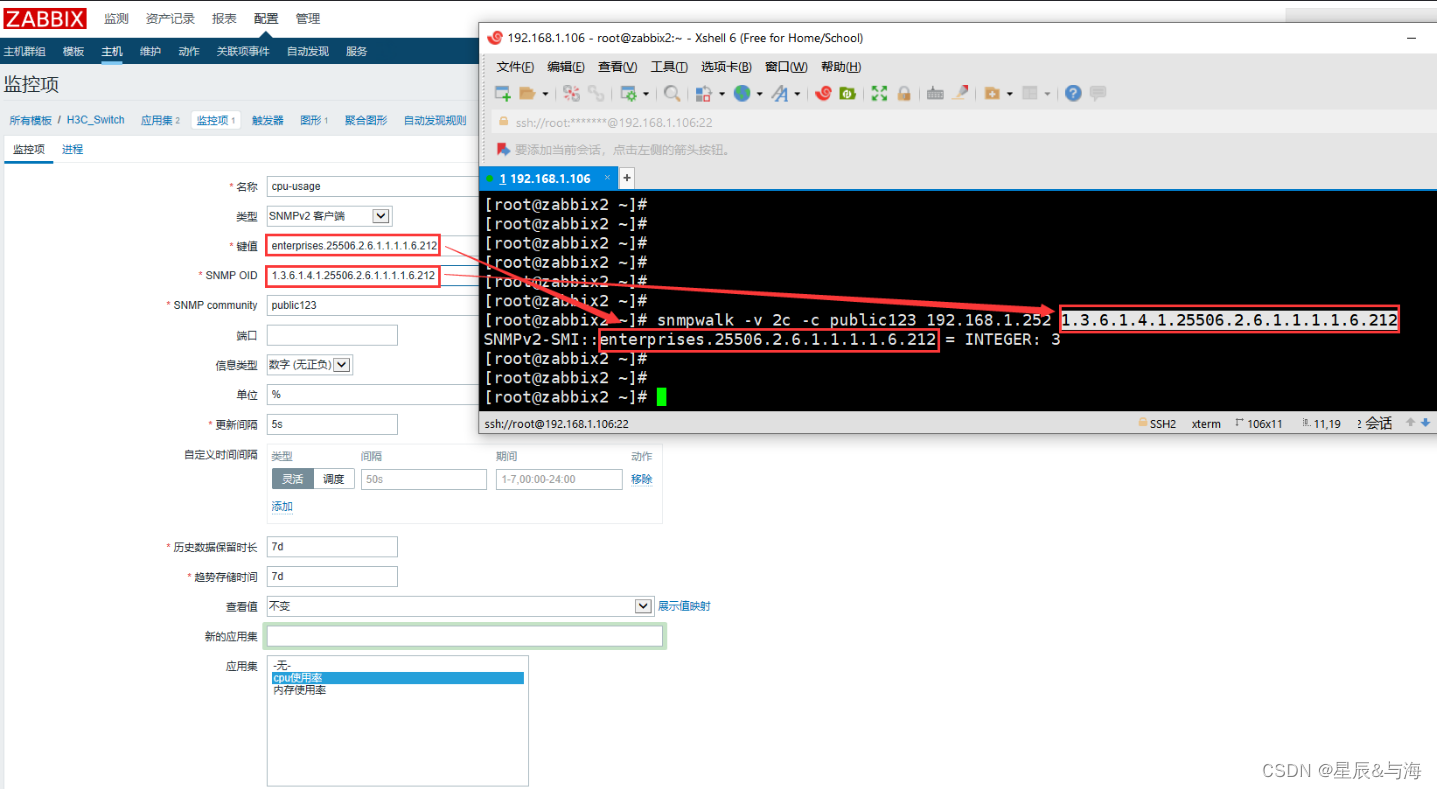Click the keyboard icon in Xshell toolbar

click(936, 93)
